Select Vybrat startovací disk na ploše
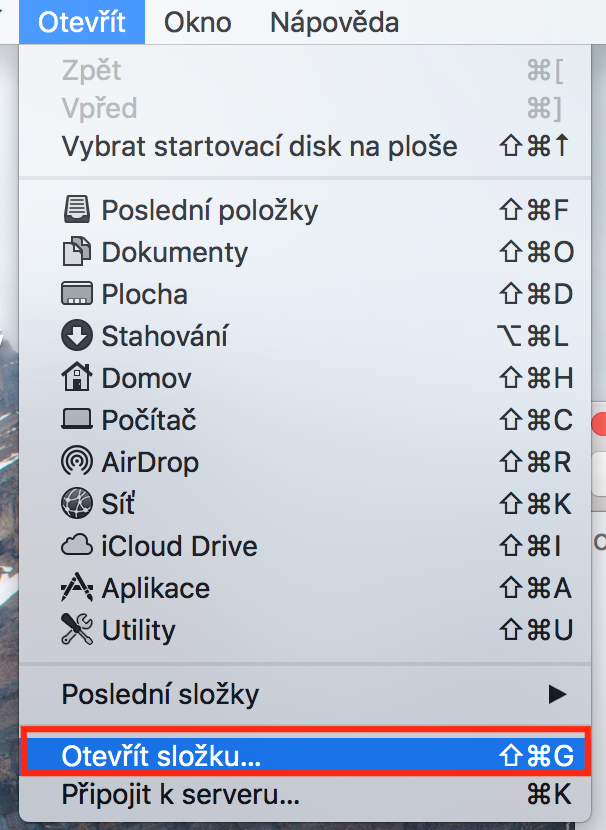The width and height of the screenshot is (606, 830). tap(259, 147)
